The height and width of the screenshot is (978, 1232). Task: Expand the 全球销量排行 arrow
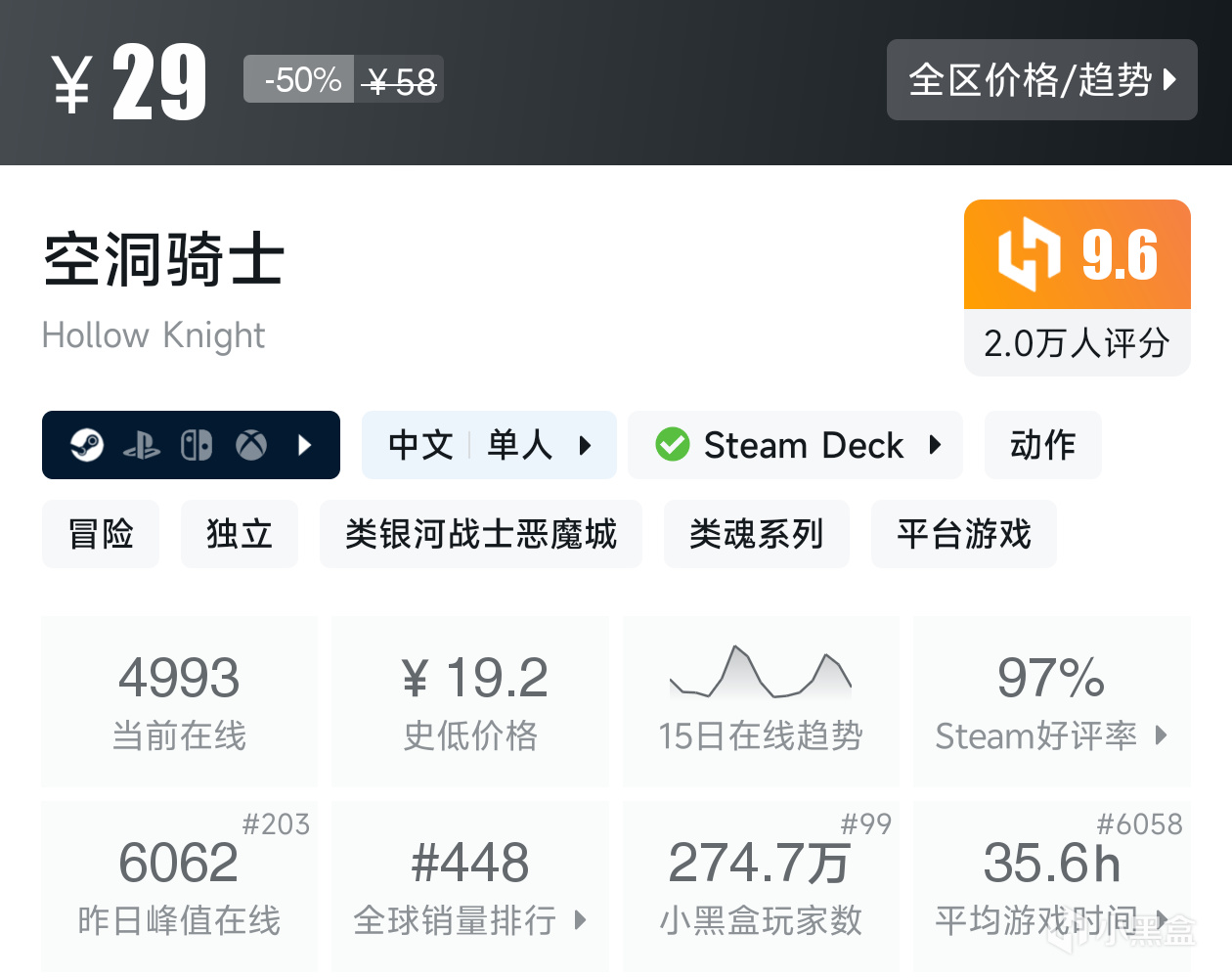pyautogui.click(x=580, y=920)
